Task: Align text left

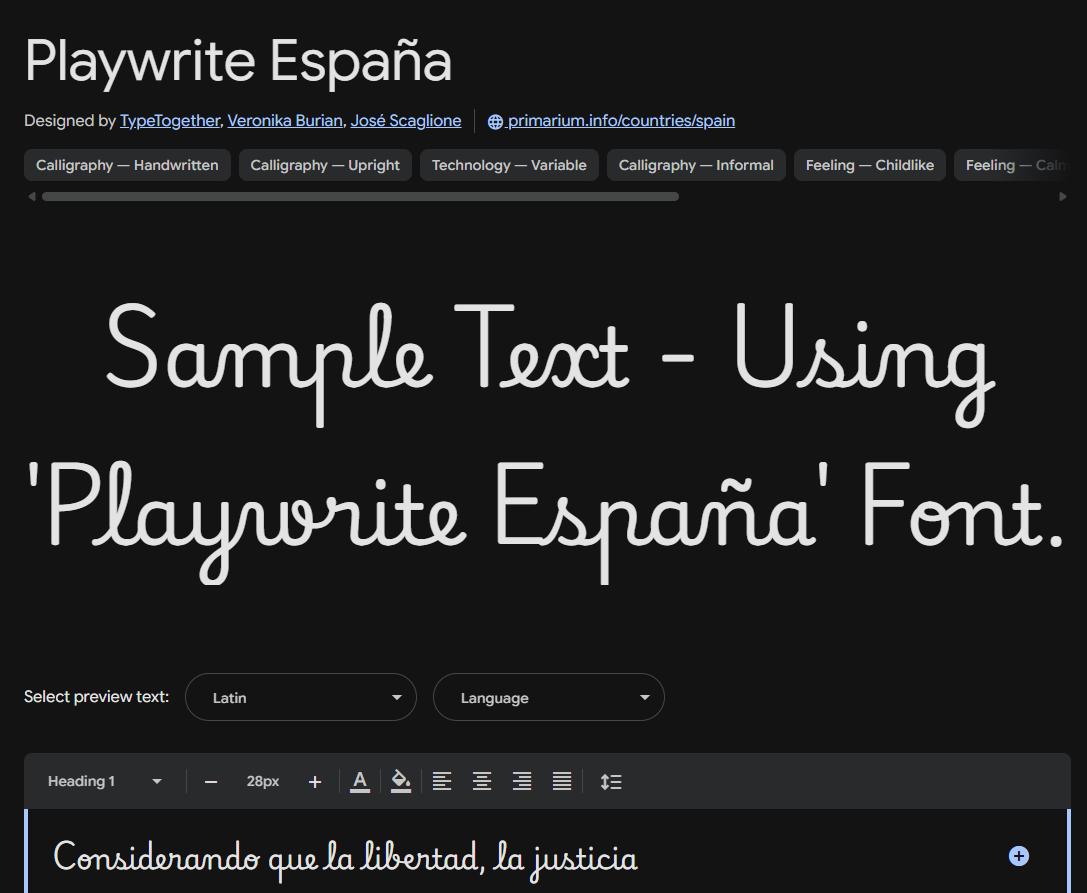Action: (442, 781)
